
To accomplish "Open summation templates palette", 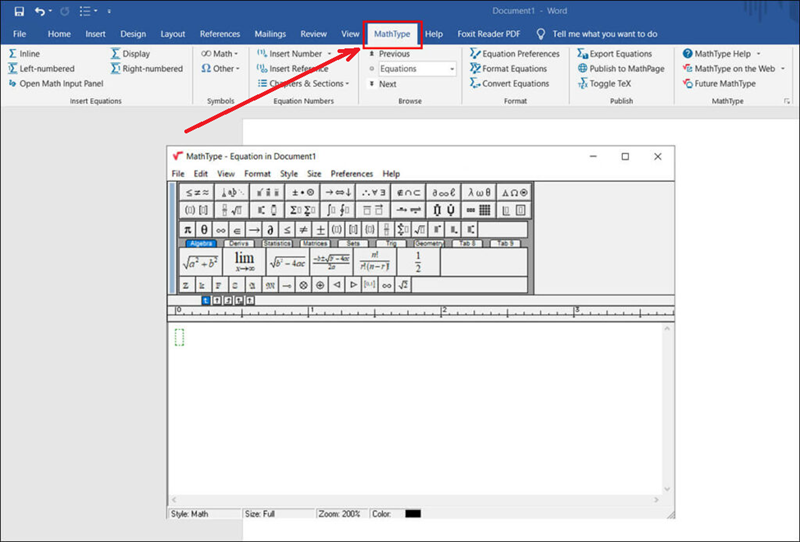I will [303, 210].
